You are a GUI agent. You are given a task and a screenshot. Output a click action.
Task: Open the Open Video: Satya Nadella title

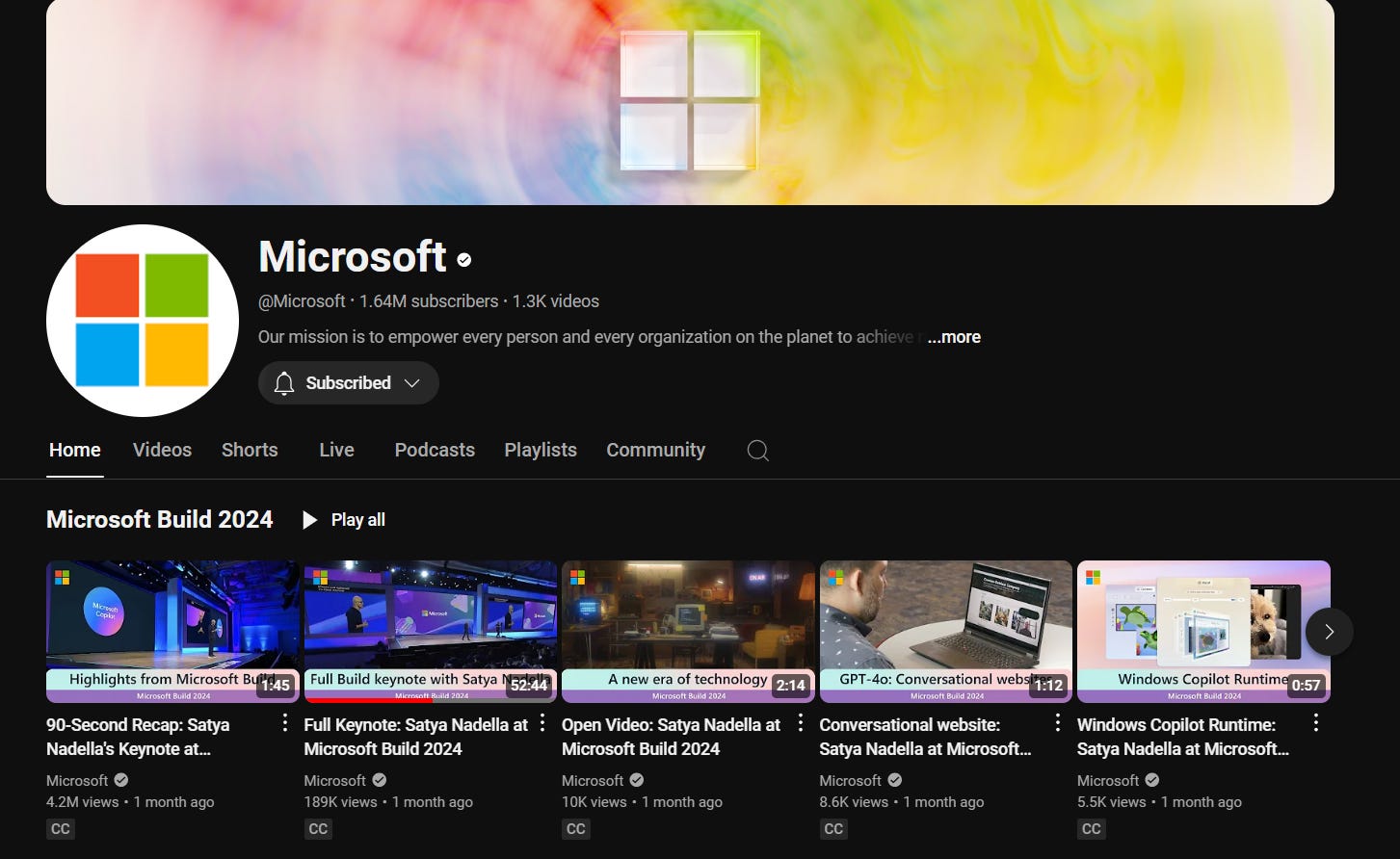click(x=671, y=737)
